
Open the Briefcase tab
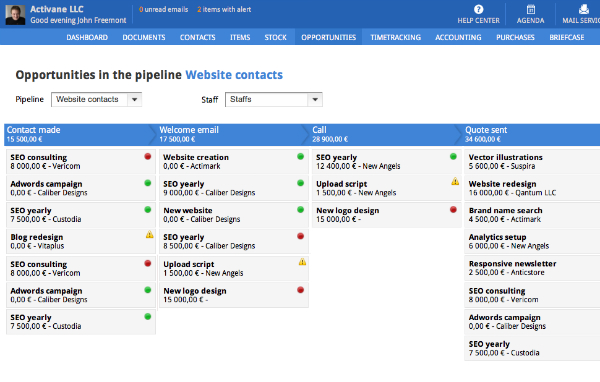point(567,38)
